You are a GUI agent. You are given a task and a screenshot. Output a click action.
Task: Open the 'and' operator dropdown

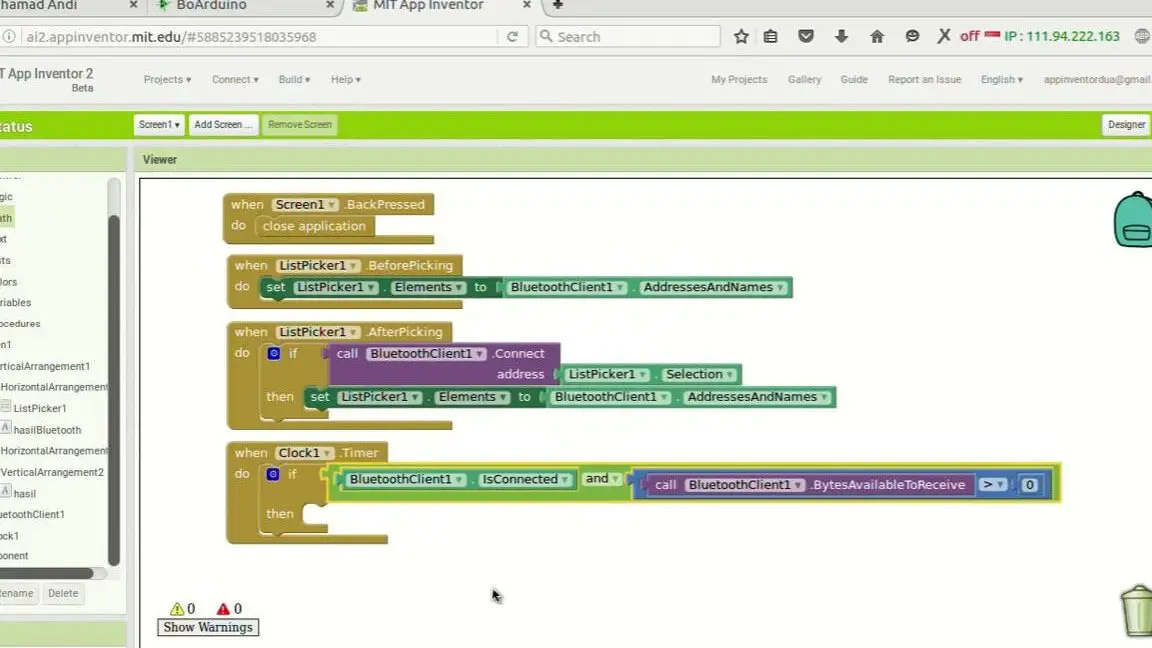pyautogui.click(x=602, y=478)
